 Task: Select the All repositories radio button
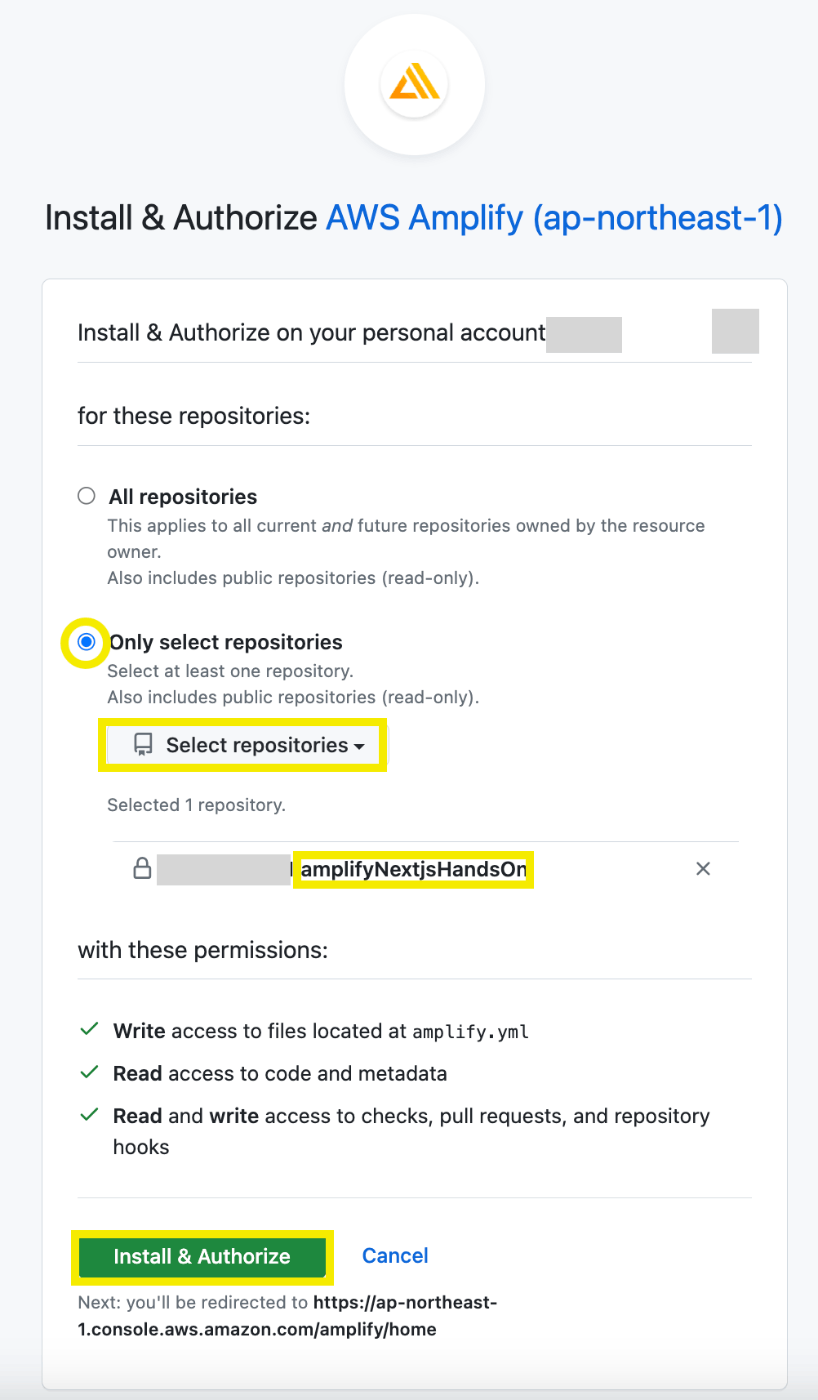click(x=87, y=496)
